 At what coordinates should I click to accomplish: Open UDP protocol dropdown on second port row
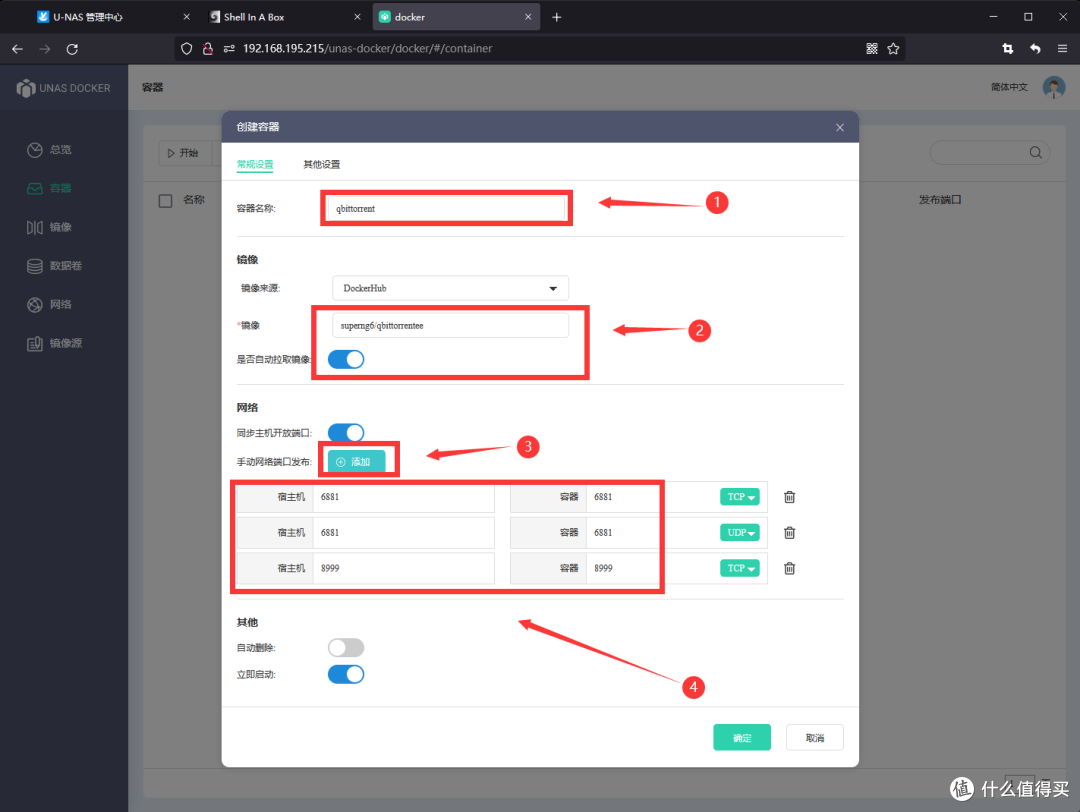[x=739, y=533]
